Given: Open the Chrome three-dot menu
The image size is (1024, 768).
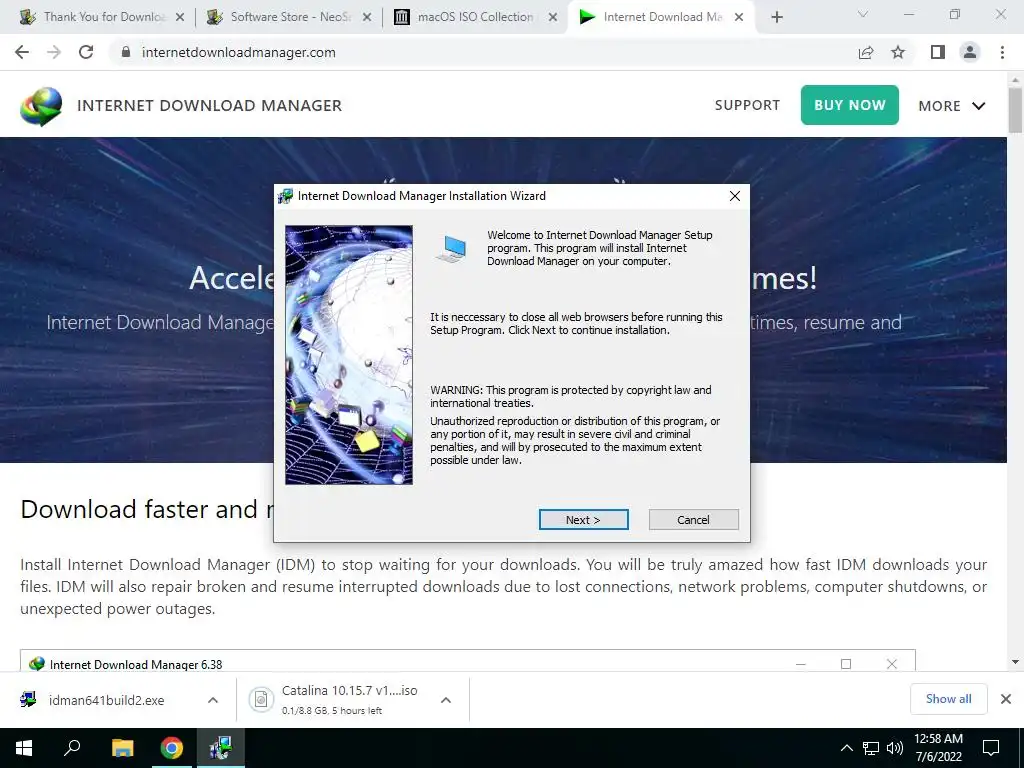Looking at the screenshot, I should 1002,52.
